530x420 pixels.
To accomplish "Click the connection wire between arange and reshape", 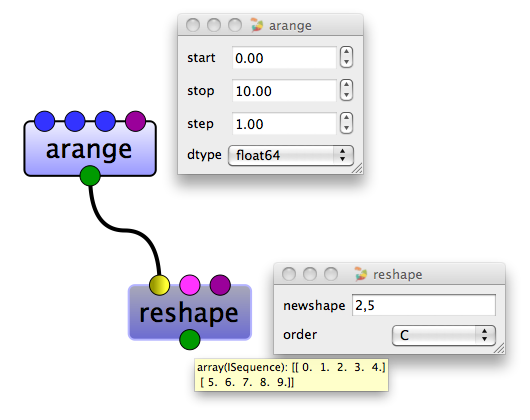I will coord(125,230).
